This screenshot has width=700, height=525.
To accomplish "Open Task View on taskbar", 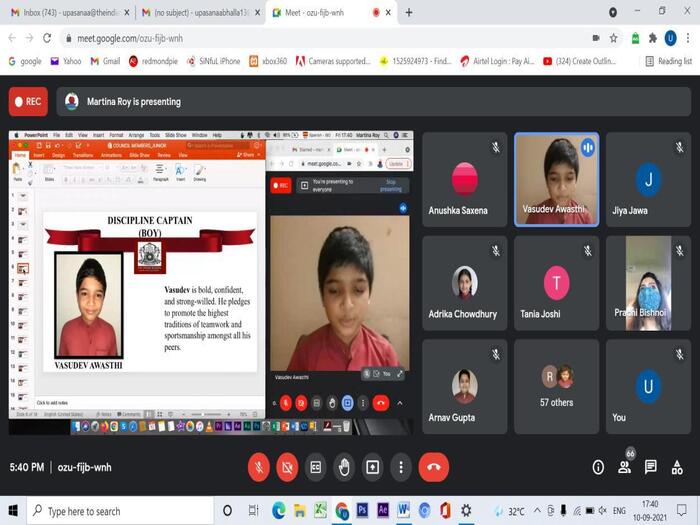I will [x=253, y=511].
